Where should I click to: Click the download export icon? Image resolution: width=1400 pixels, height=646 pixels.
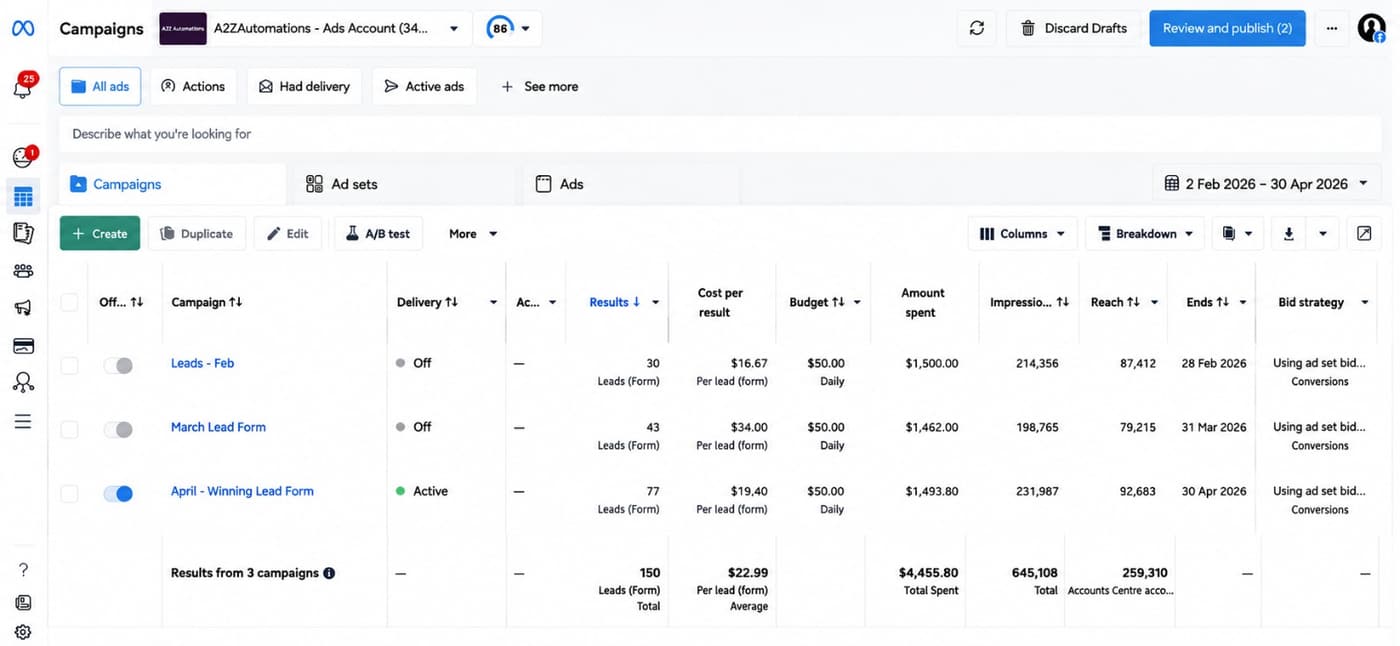pyautogui.click(x=1289, y=234)
